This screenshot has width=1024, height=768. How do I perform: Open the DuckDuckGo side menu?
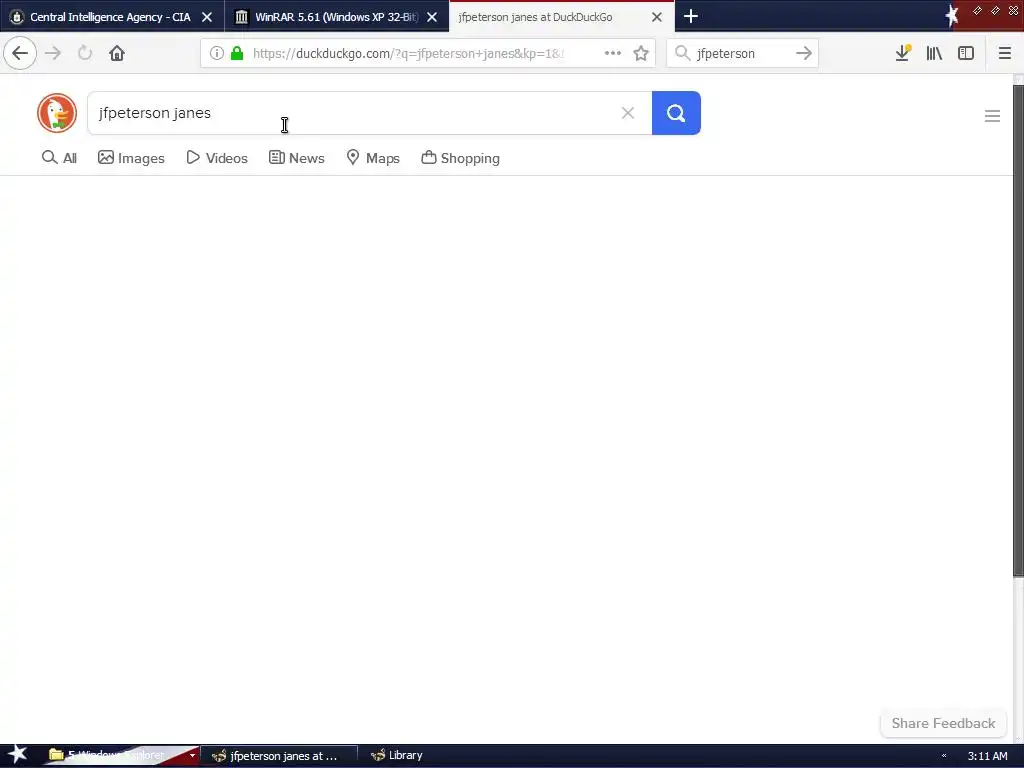992,116
